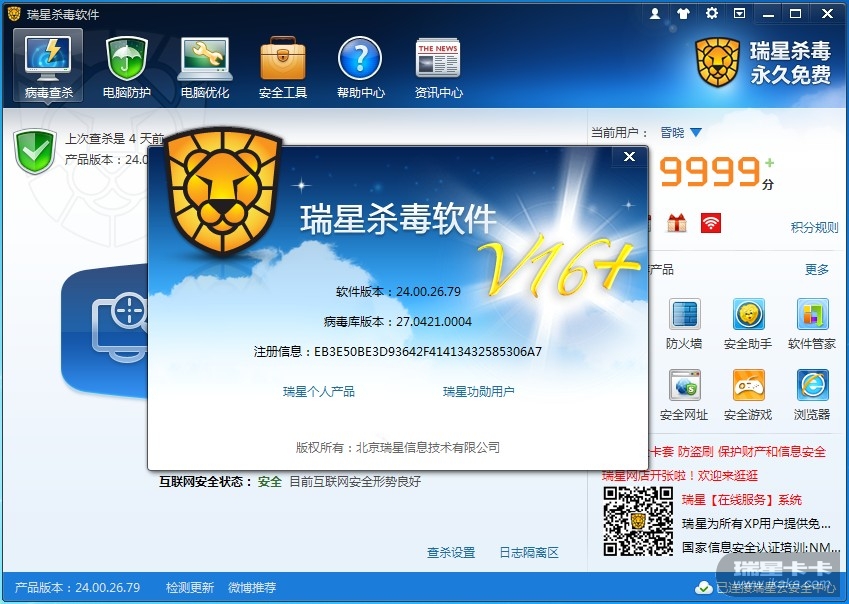
Task: Click the software version 24.00.26.79 text in dialog
Action: [399, 292]
